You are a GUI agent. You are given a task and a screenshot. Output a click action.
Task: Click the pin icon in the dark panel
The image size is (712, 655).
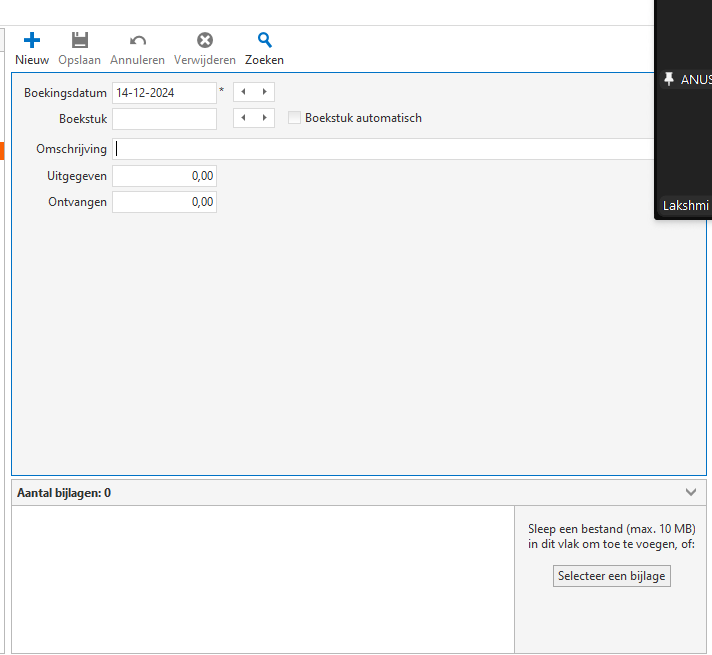(x=669, y=79)
